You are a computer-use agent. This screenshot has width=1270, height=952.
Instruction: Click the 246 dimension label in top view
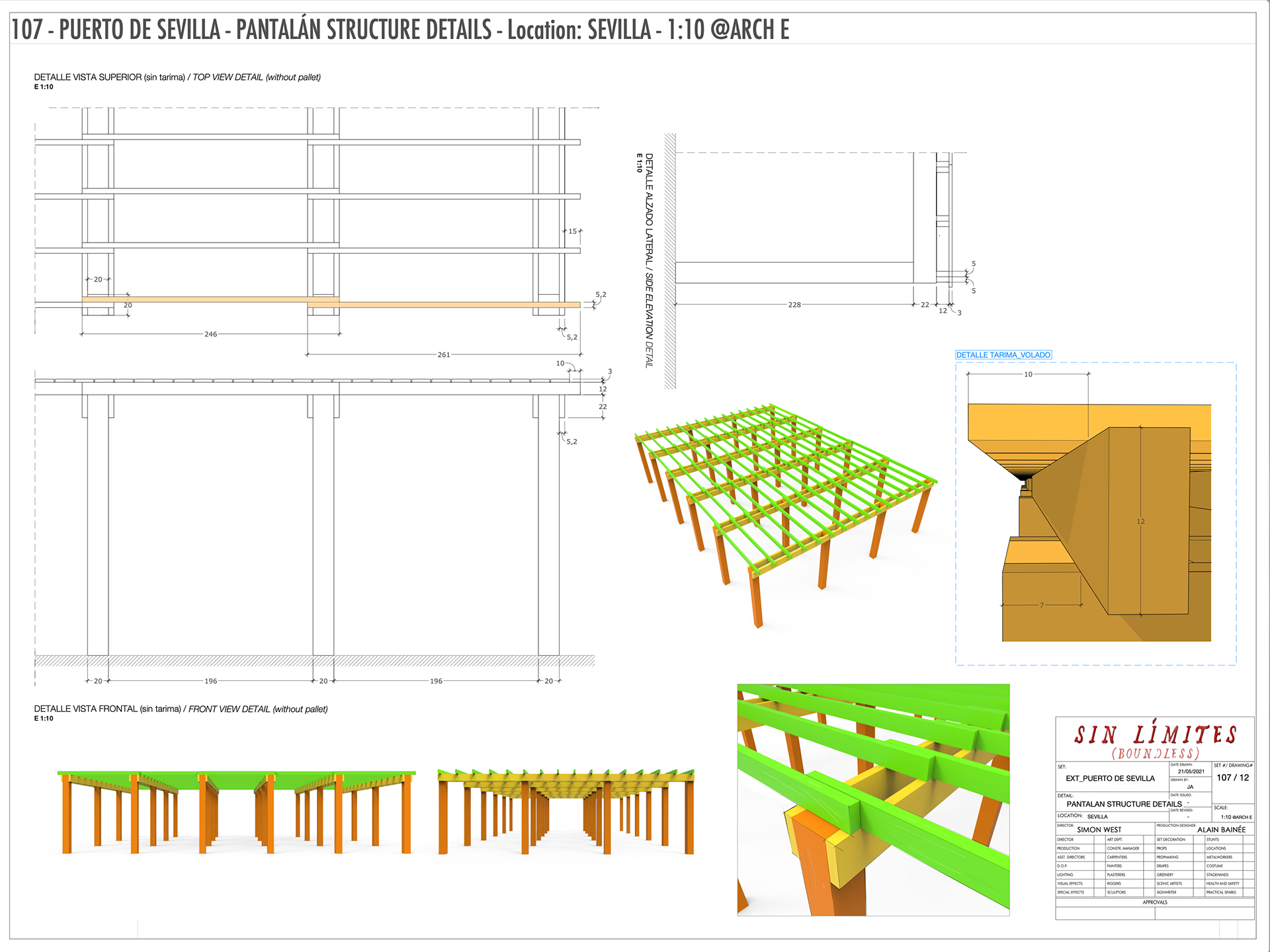tap(210, 334)
